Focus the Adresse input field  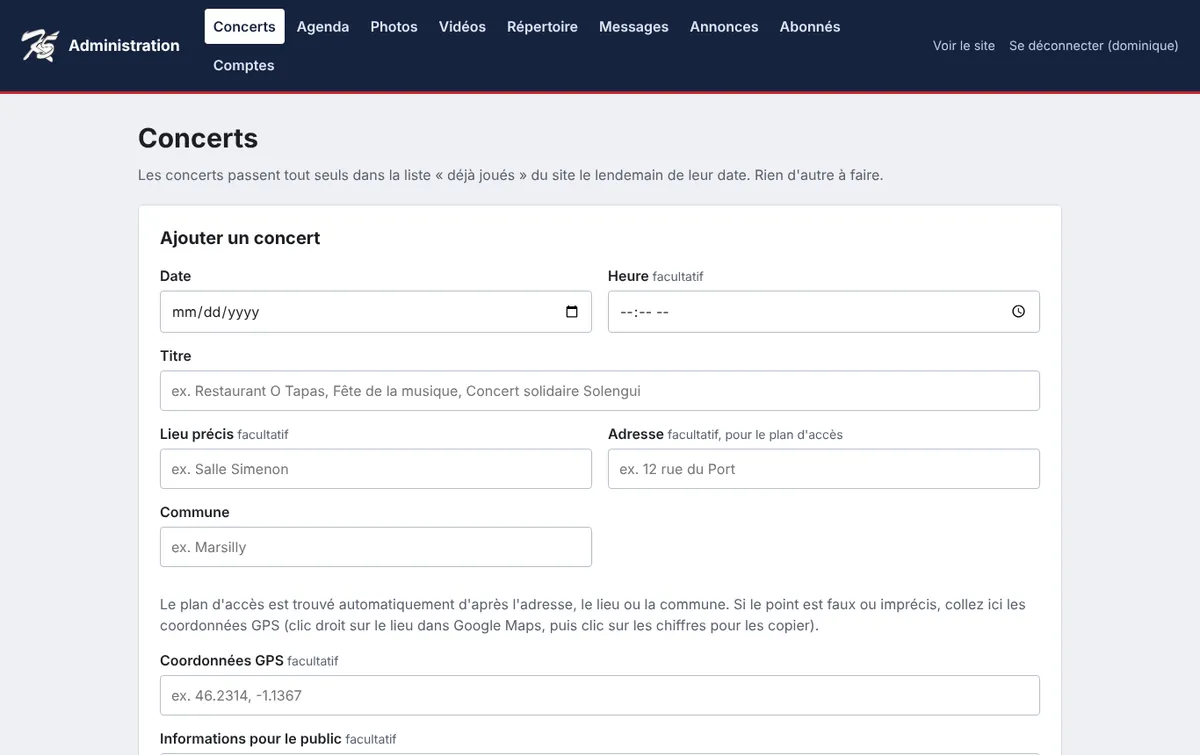tap(824, 469)
